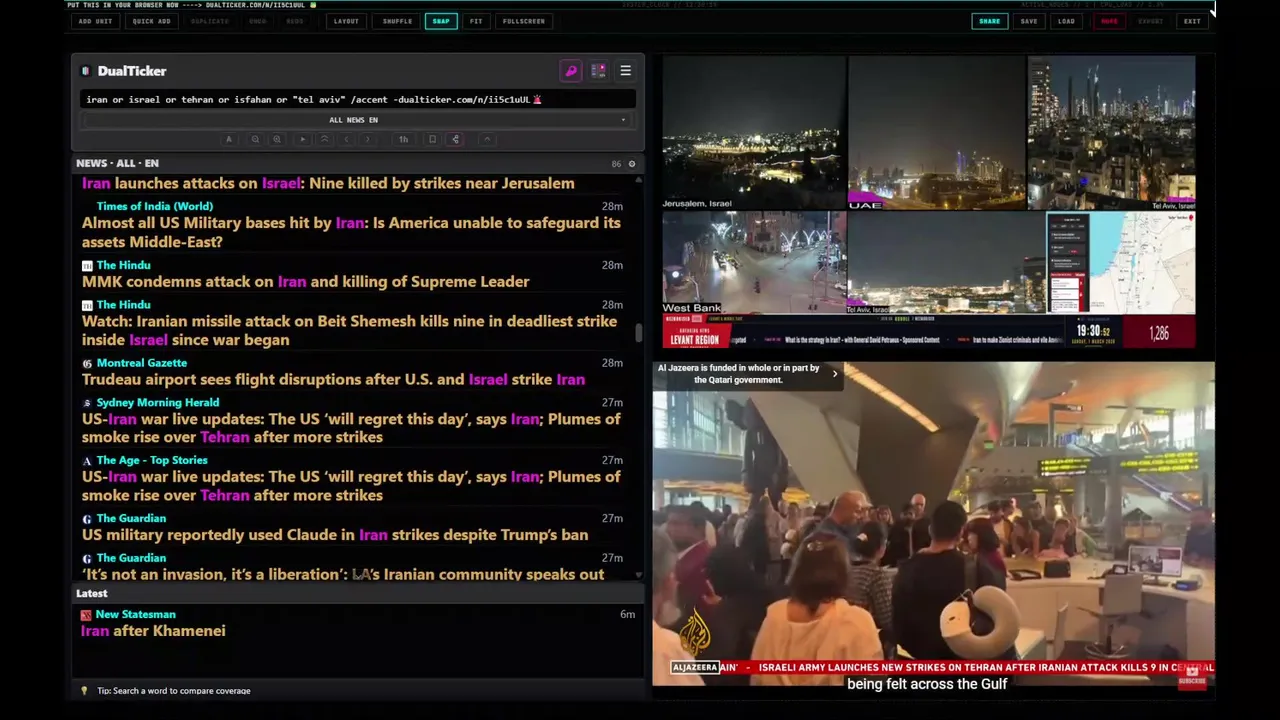Click the next arrow in news toolbar
Viewport: 1280px width, 720px height.
tap(367, 139)
